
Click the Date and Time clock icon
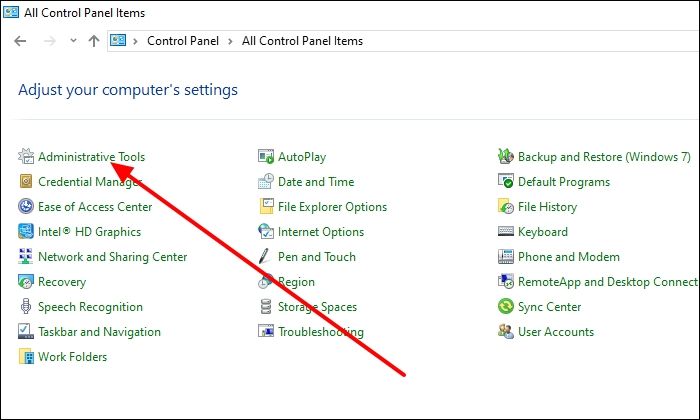click(266, 182)
